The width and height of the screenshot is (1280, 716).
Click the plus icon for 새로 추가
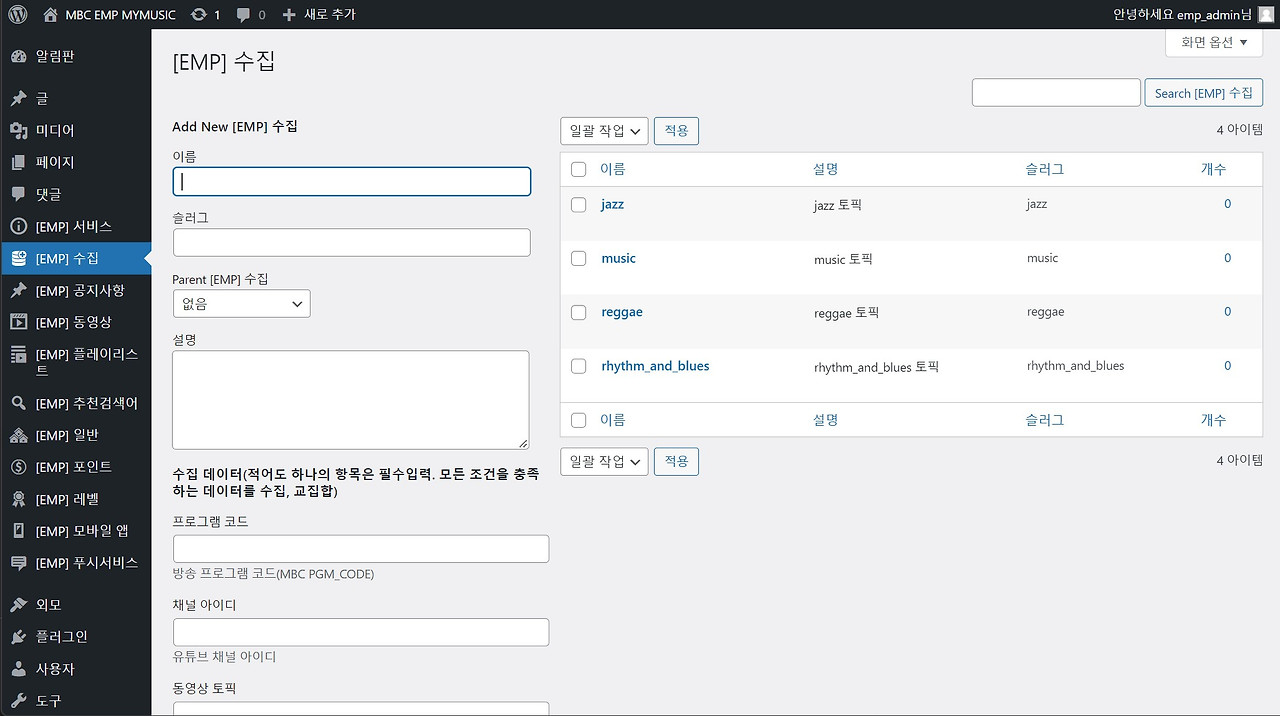tap(289, 15)
